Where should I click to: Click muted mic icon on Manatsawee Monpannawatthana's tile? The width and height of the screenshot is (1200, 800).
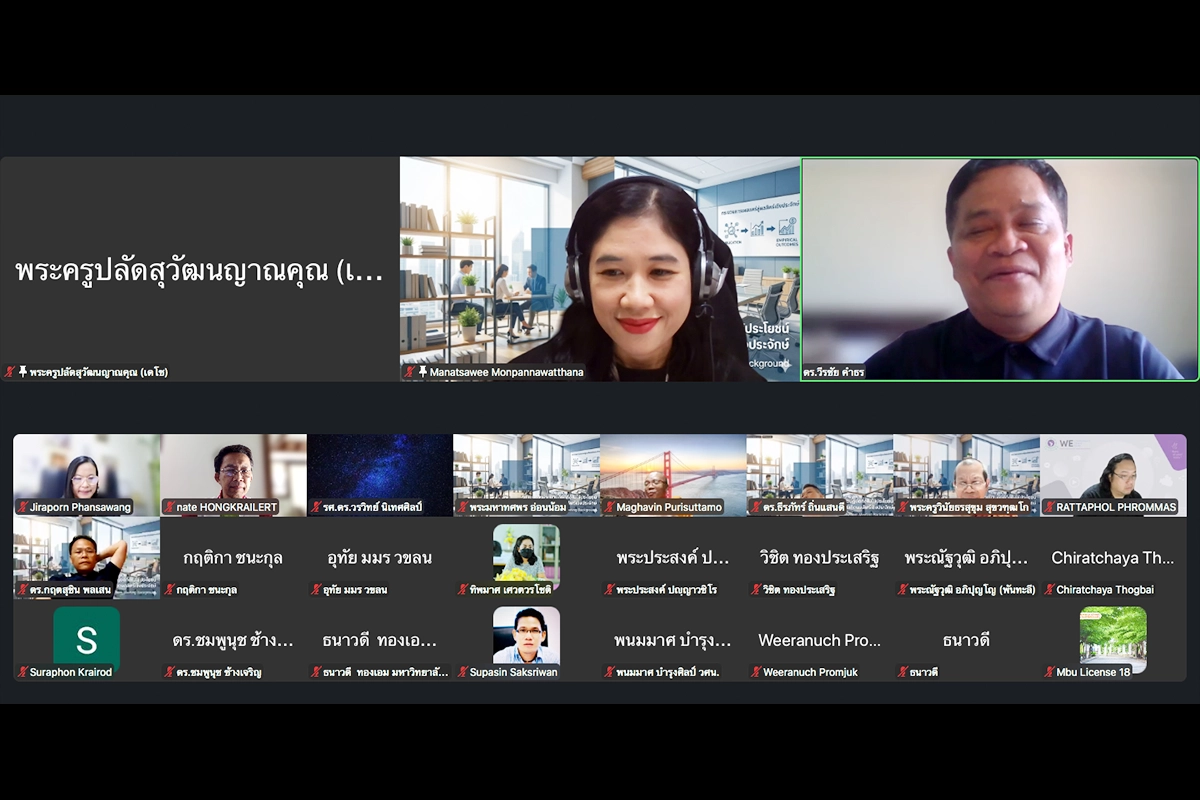410,372
